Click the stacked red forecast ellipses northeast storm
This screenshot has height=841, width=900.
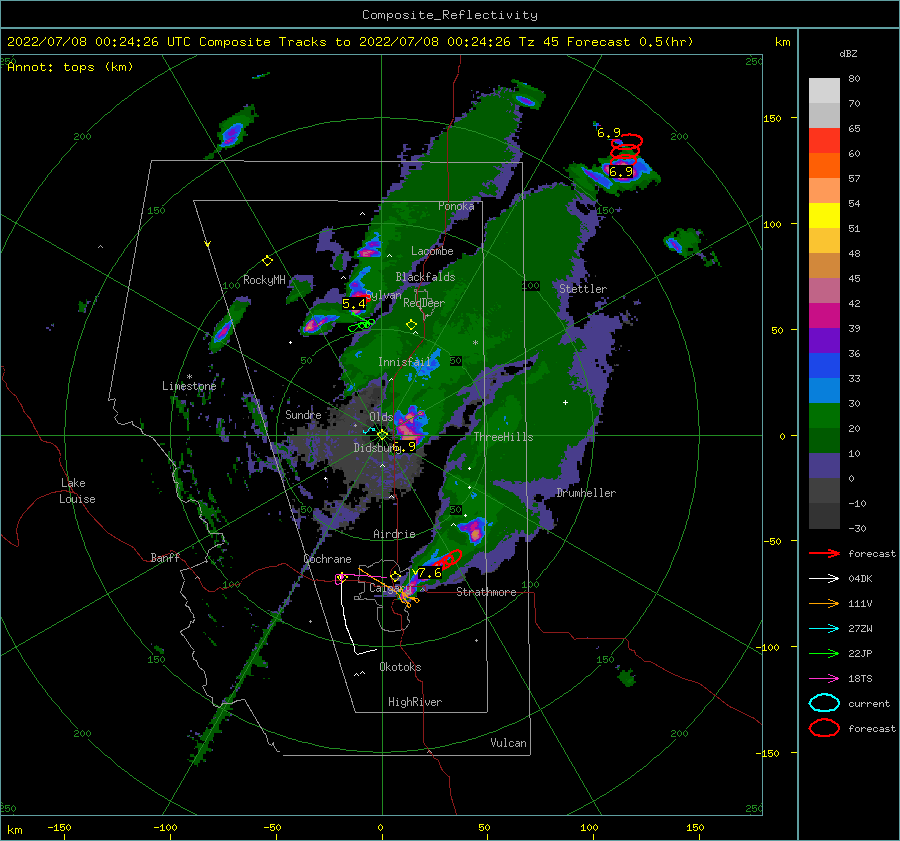626,150
